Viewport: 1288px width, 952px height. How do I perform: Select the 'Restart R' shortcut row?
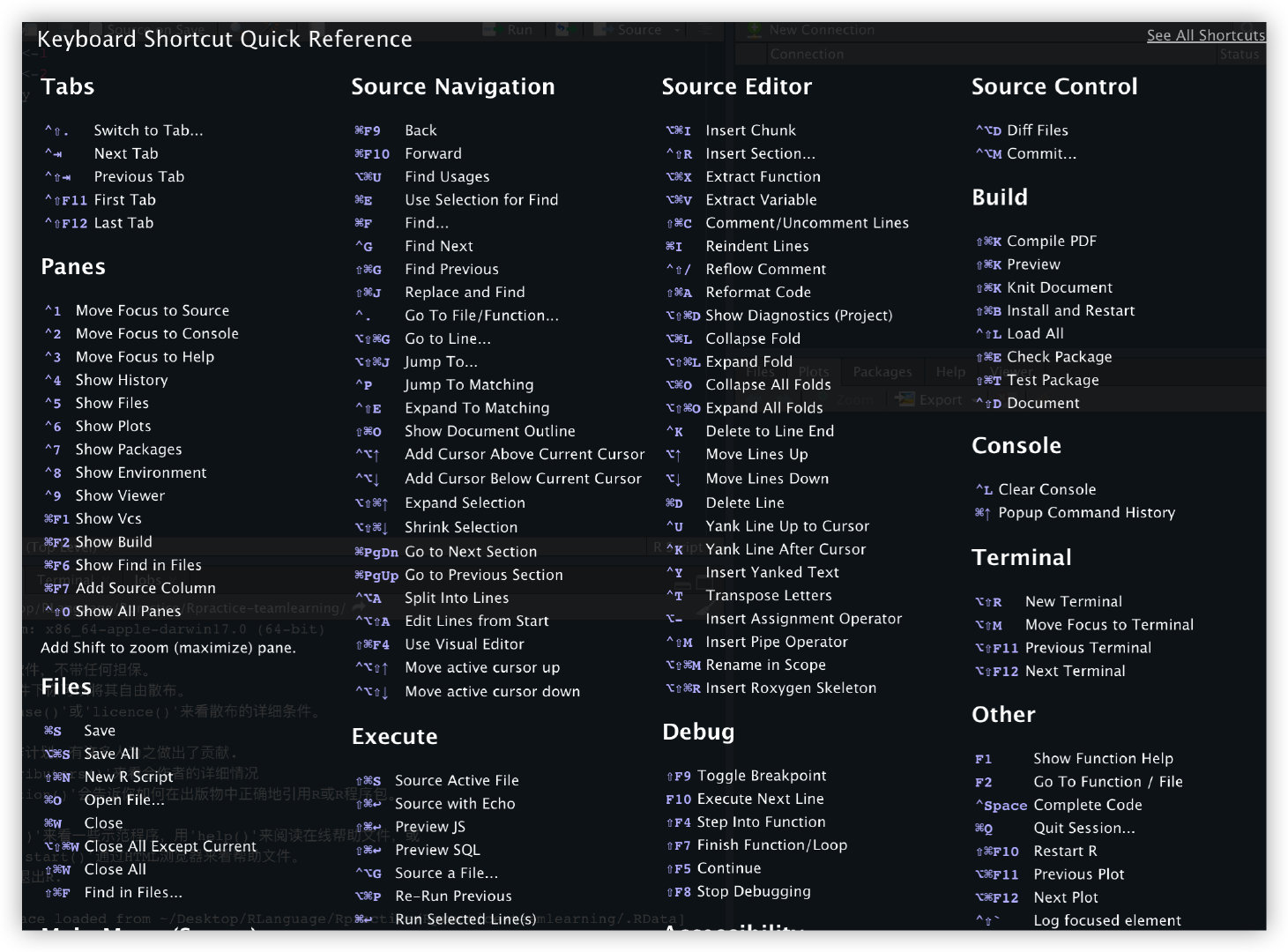(1036, 852)
